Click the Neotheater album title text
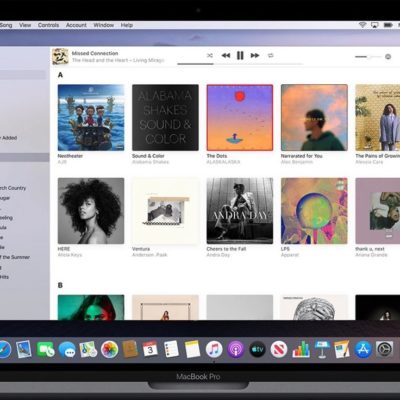Viewport: 400px width, 400px height. click(70, 156)
